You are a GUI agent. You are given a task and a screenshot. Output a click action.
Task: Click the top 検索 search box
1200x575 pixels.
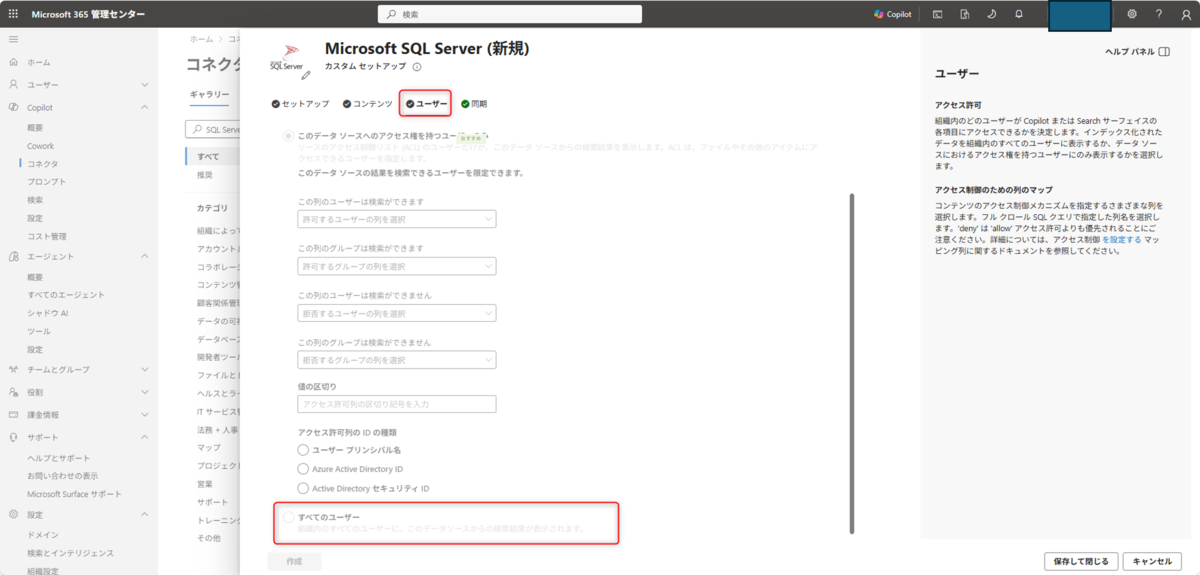(510, 14)
